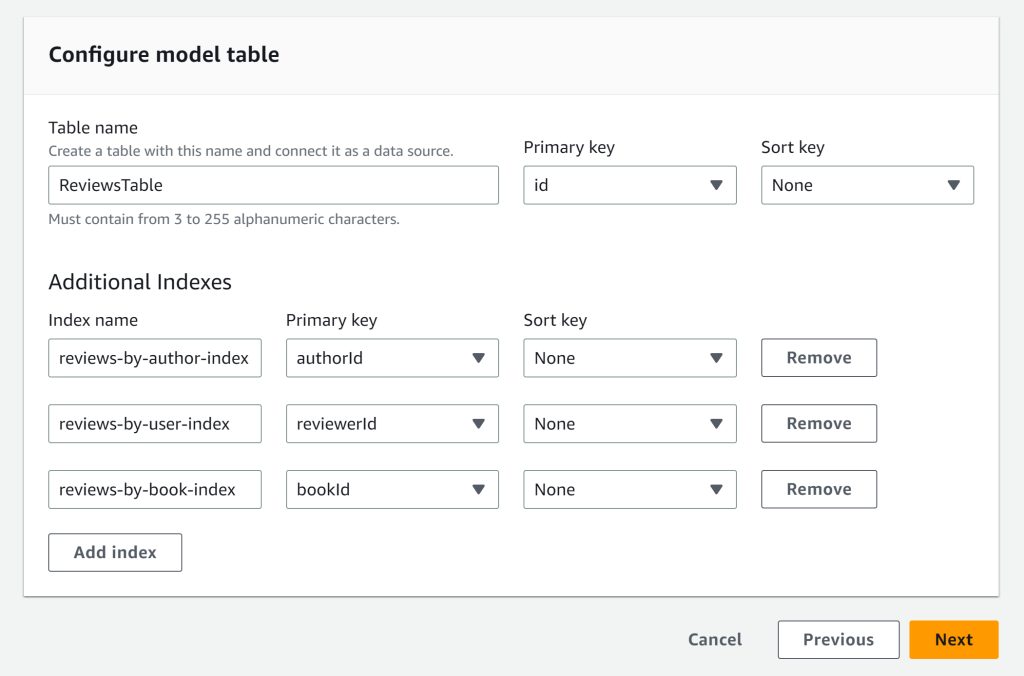
Task: Select the ReviewsTable name field
Action: pyautogui.click(x=273, y=185)
